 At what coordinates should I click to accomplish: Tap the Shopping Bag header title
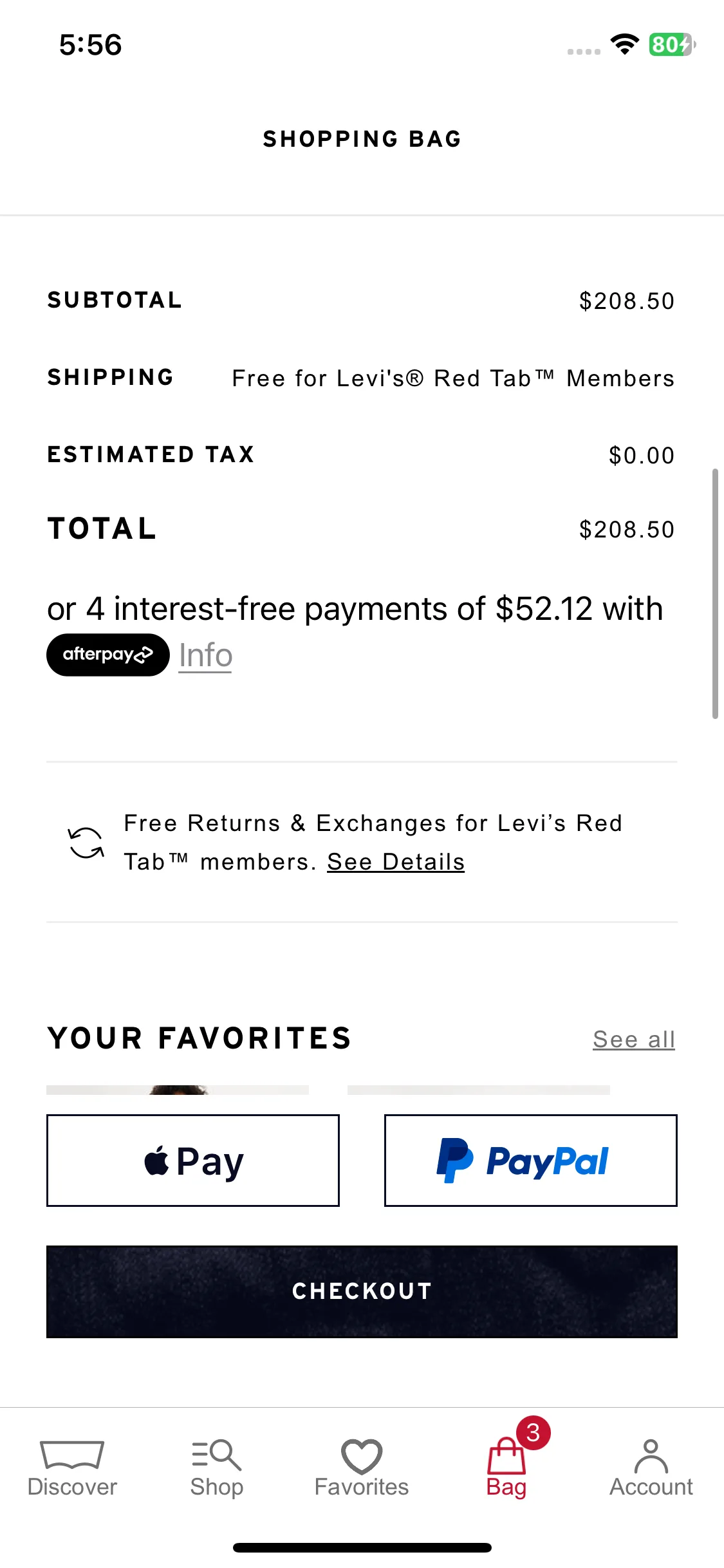pyautogui.click(x=362, y=139)
